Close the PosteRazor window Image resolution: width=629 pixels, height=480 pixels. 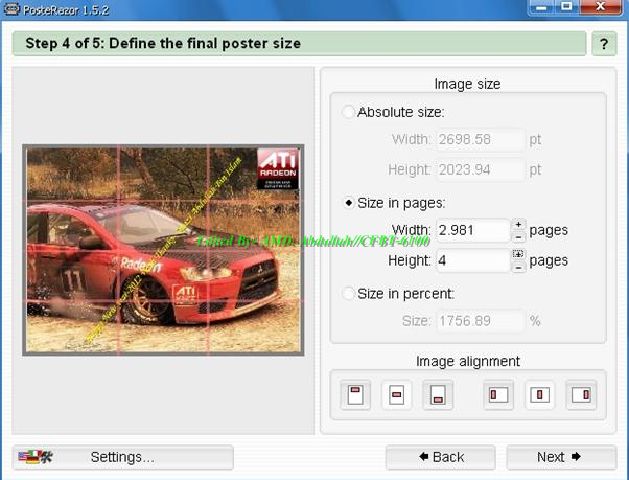click(x=601, y=7)
